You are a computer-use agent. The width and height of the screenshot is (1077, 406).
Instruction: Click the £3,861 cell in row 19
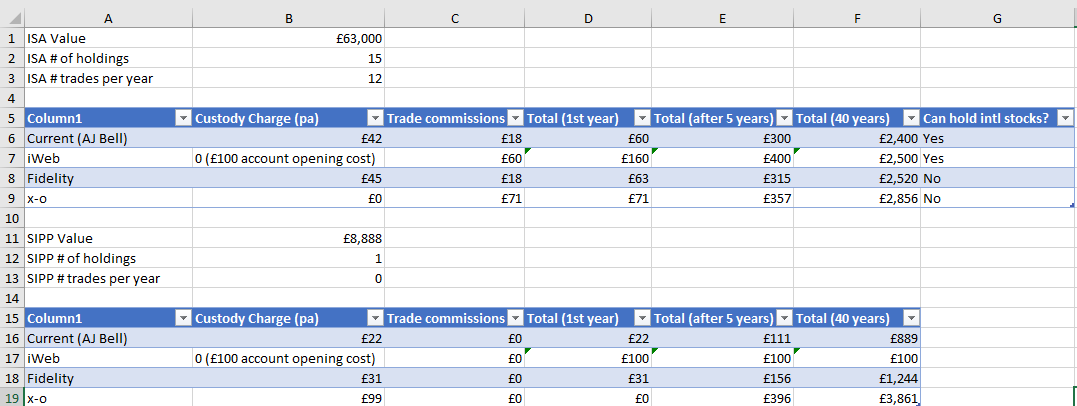[857, 398]
